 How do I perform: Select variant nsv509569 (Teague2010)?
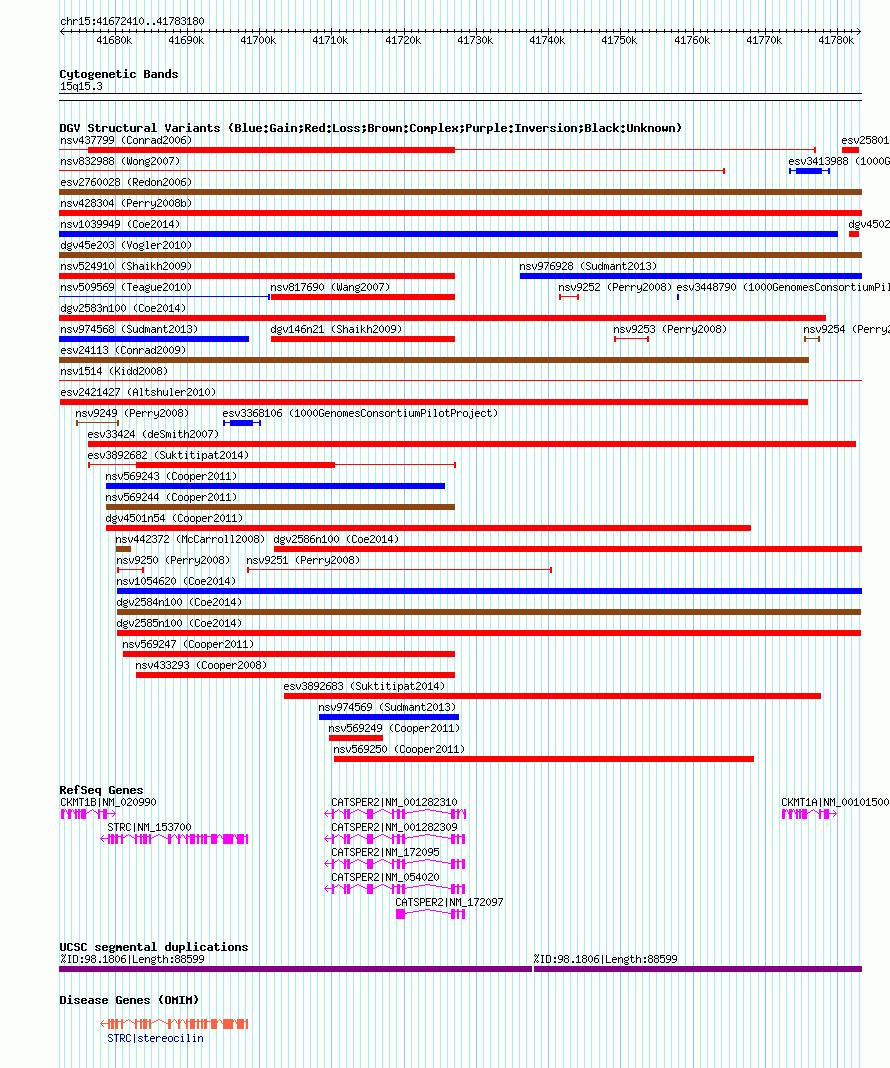(126, 287)
